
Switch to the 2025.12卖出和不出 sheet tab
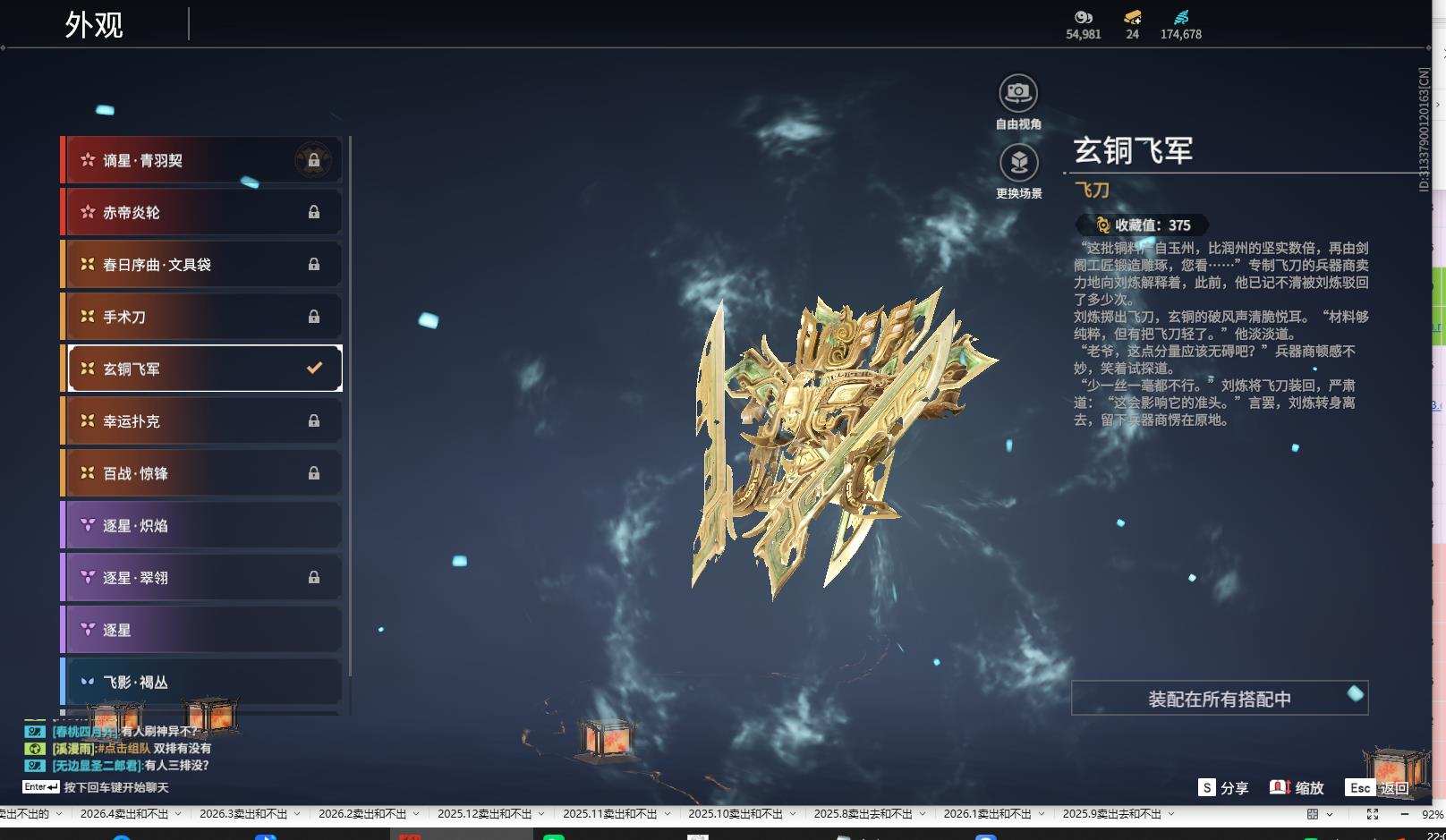pyautogui.click(x=484, y=814)
